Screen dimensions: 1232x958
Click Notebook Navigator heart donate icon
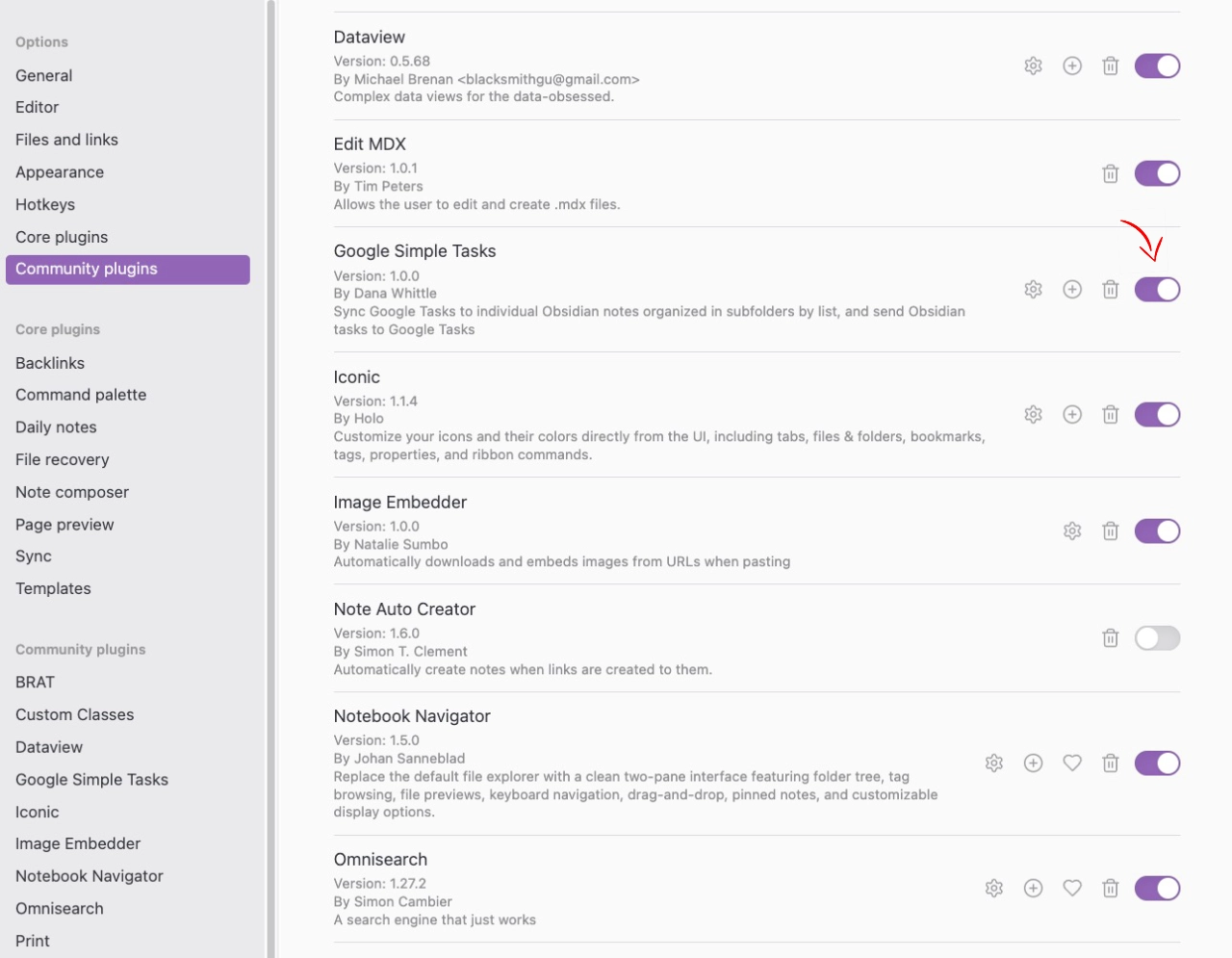[x=1071, y=764]
